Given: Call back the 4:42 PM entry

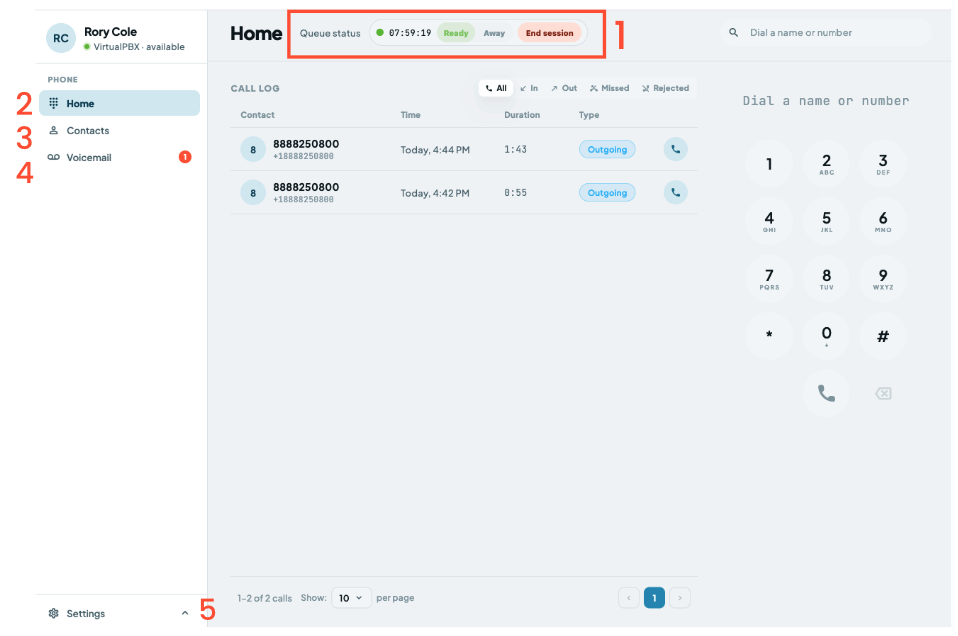Looking at the screenshot, I should pyautogui.click(x=675, y=192).
